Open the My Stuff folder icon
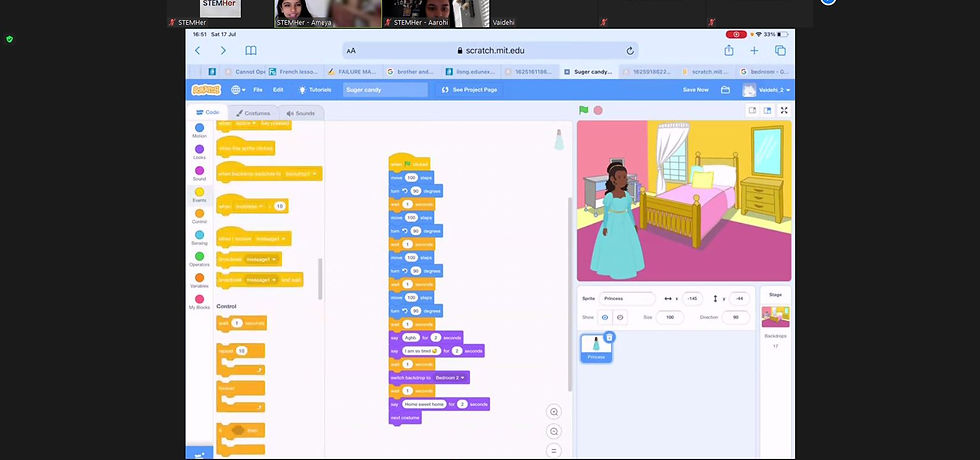The width and height of the screenshot is (980, 460). tap(725, 90)
